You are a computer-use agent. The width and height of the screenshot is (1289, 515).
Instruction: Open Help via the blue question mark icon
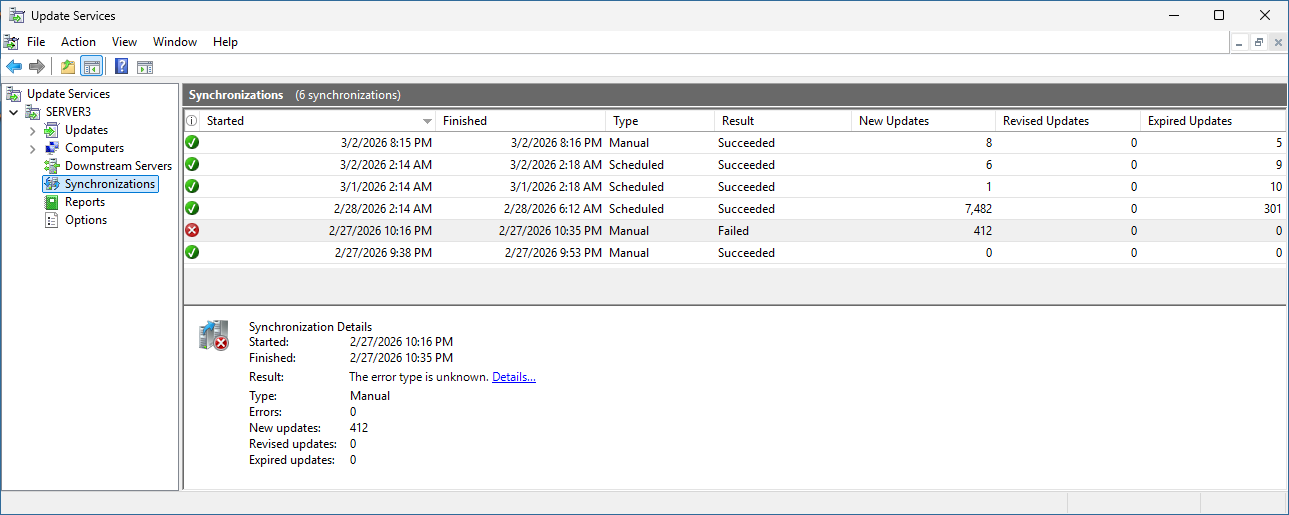[121, 67]
